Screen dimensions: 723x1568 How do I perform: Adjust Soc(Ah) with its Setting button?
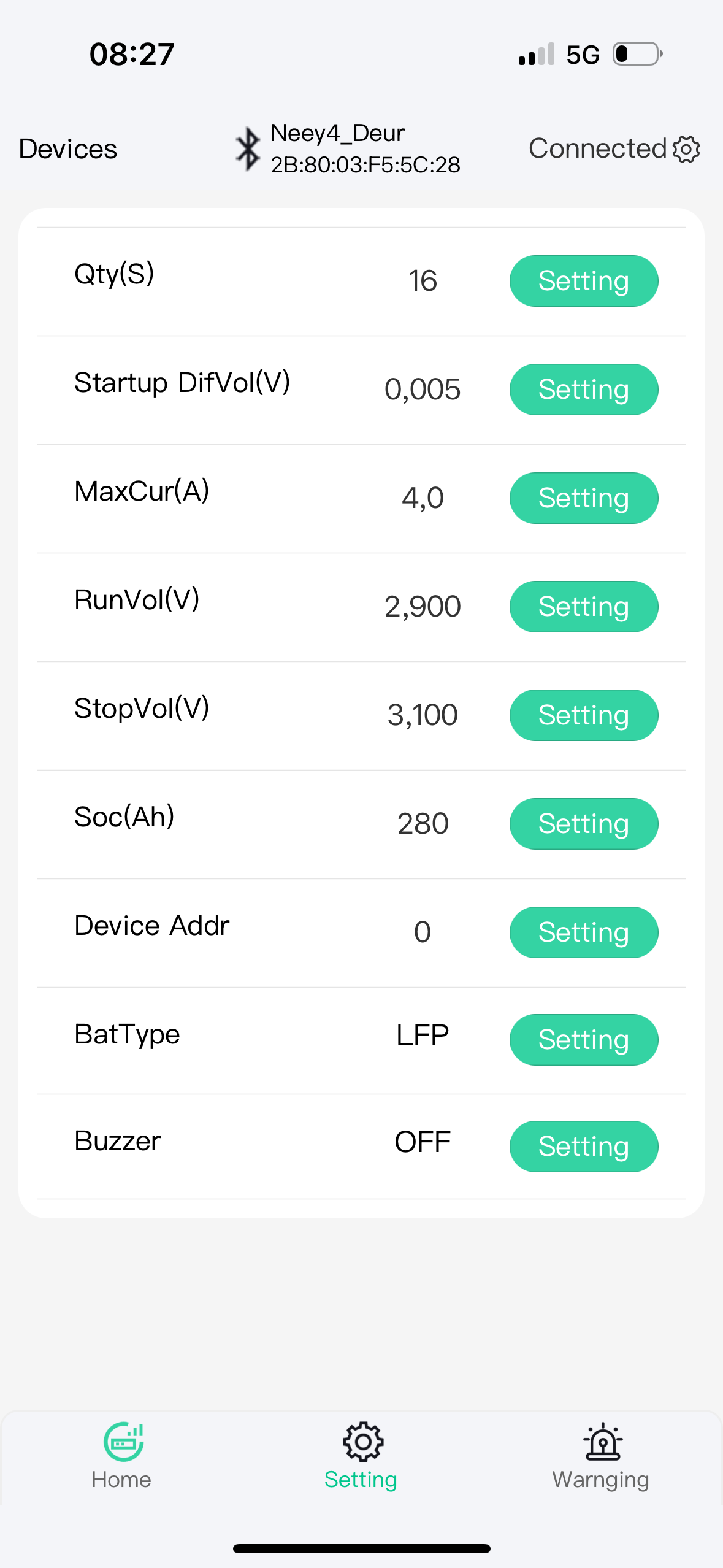(x=583, y=824)
